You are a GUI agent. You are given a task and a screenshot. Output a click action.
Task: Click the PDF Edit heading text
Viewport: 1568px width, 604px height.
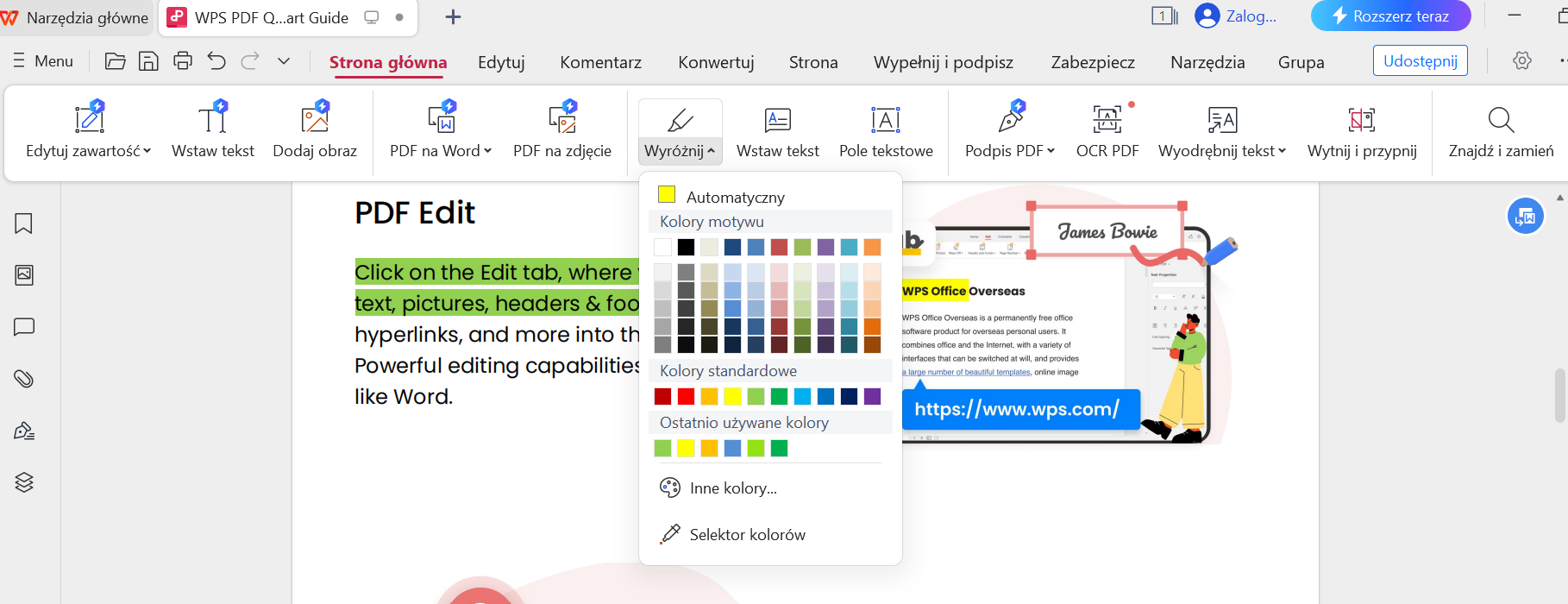point(415,212)
